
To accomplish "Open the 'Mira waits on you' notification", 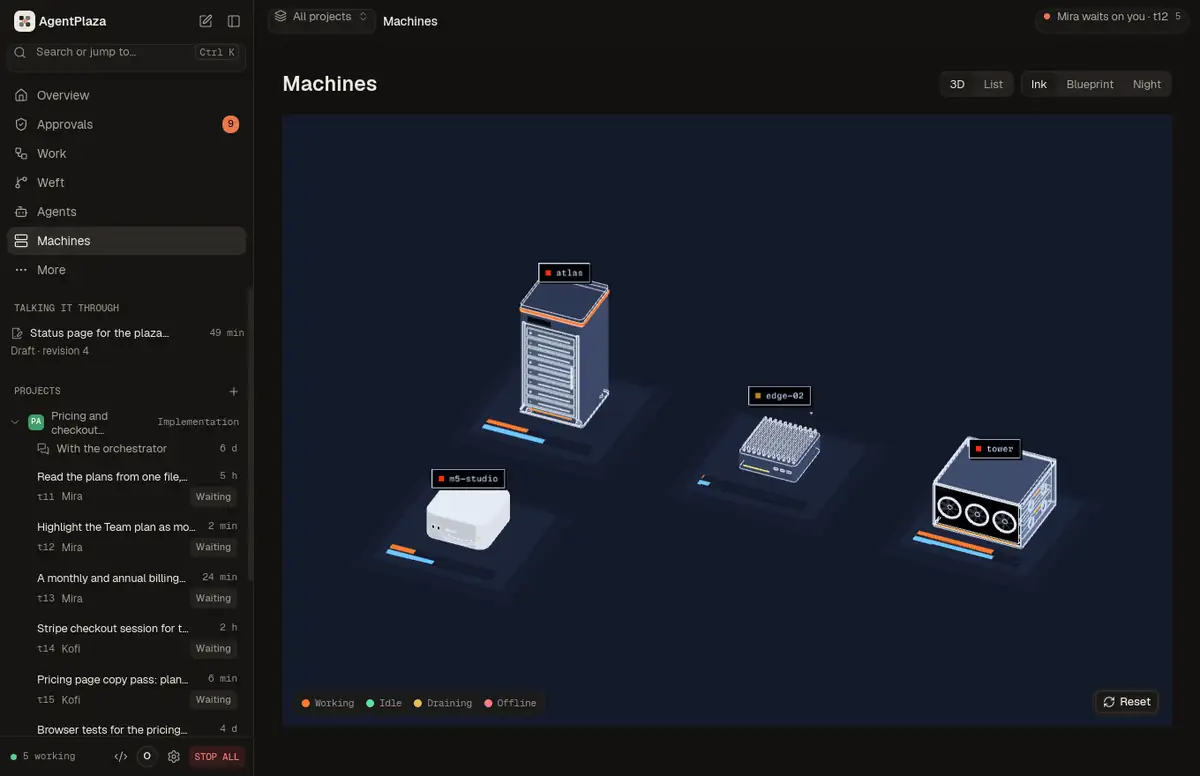I will tap(1114, 17).
